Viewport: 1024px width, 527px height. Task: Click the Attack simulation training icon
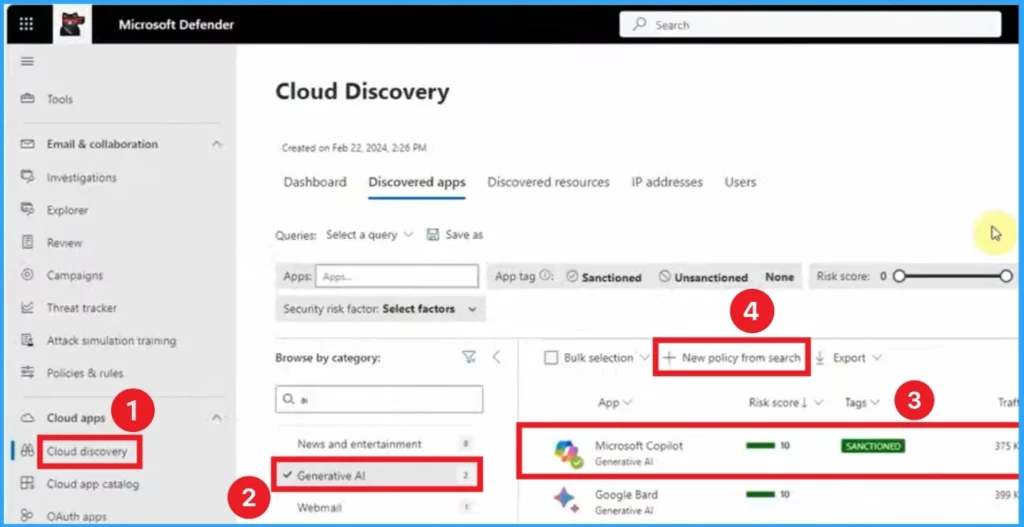point(27,340)
